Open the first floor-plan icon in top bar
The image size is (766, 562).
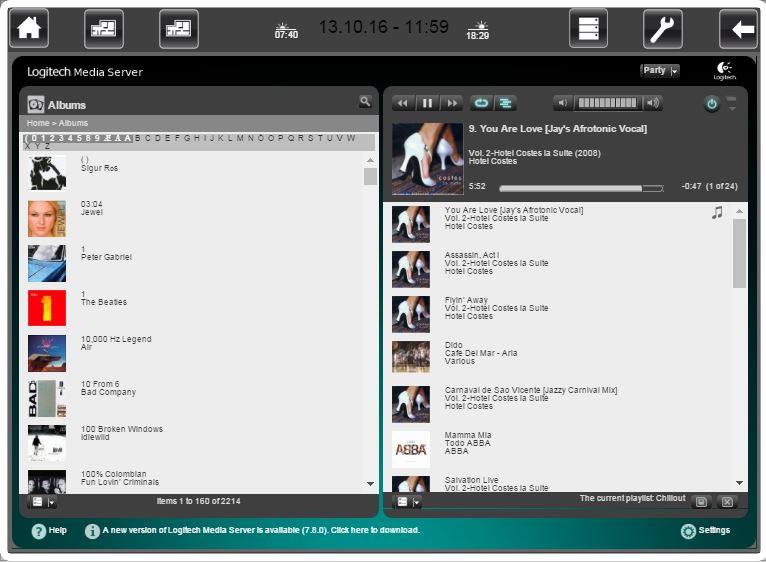tap(104, 29)
